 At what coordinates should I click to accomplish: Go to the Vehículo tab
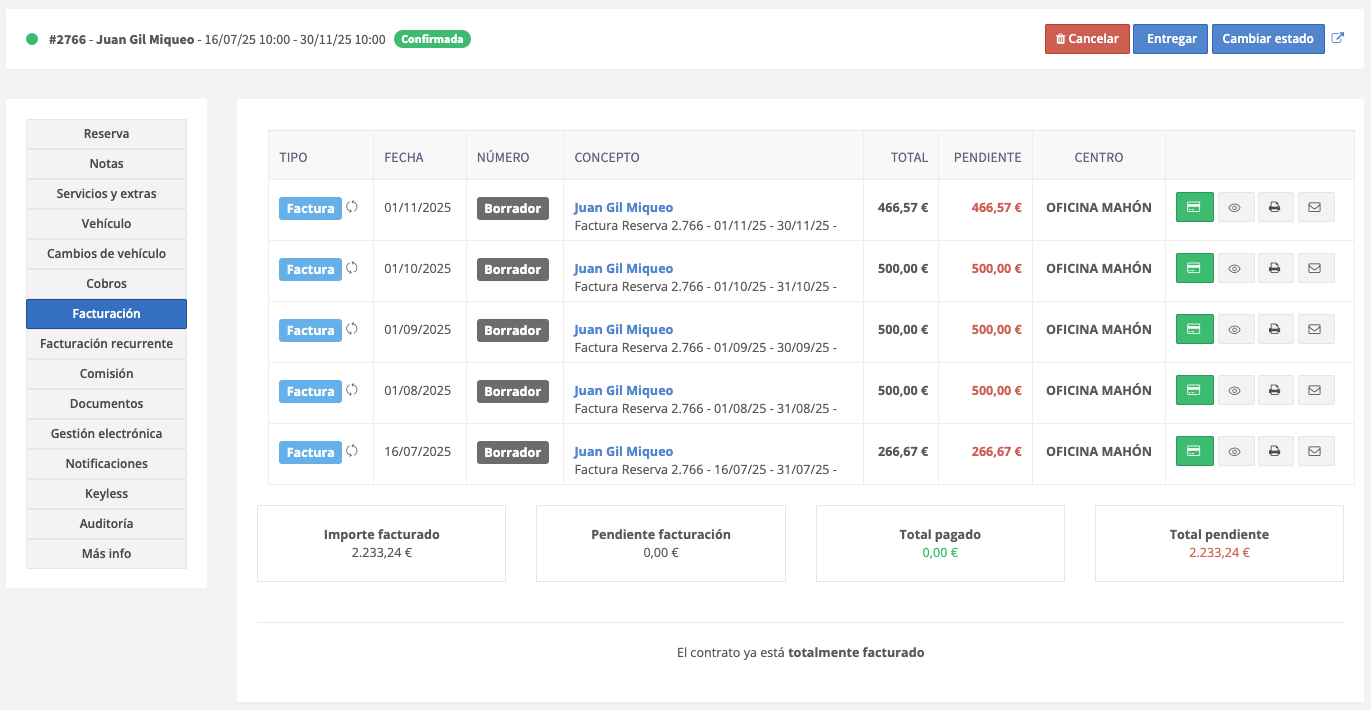coord(106,224)
